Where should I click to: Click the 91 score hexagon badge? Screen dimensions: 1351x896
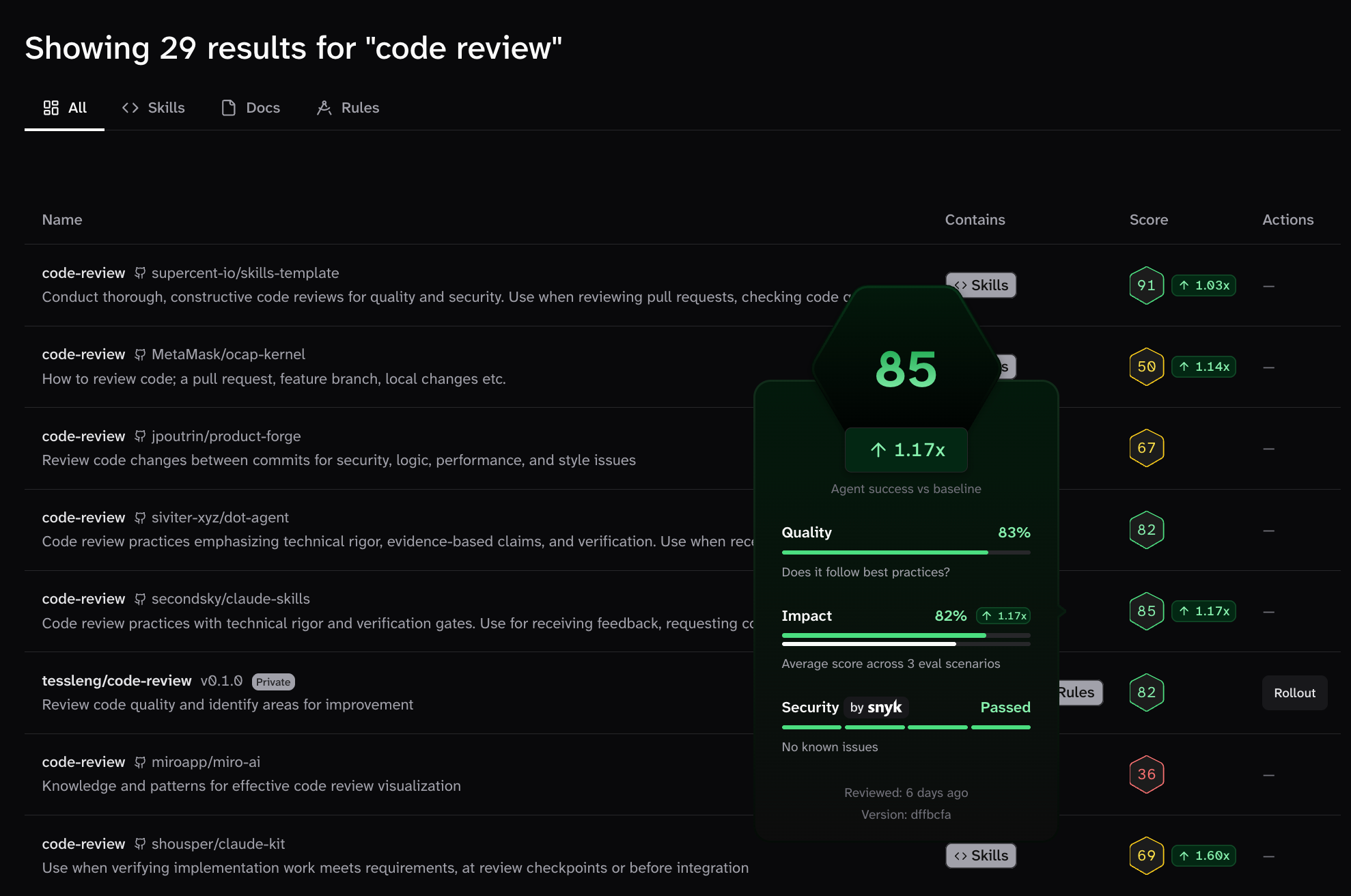(1146, 285)
